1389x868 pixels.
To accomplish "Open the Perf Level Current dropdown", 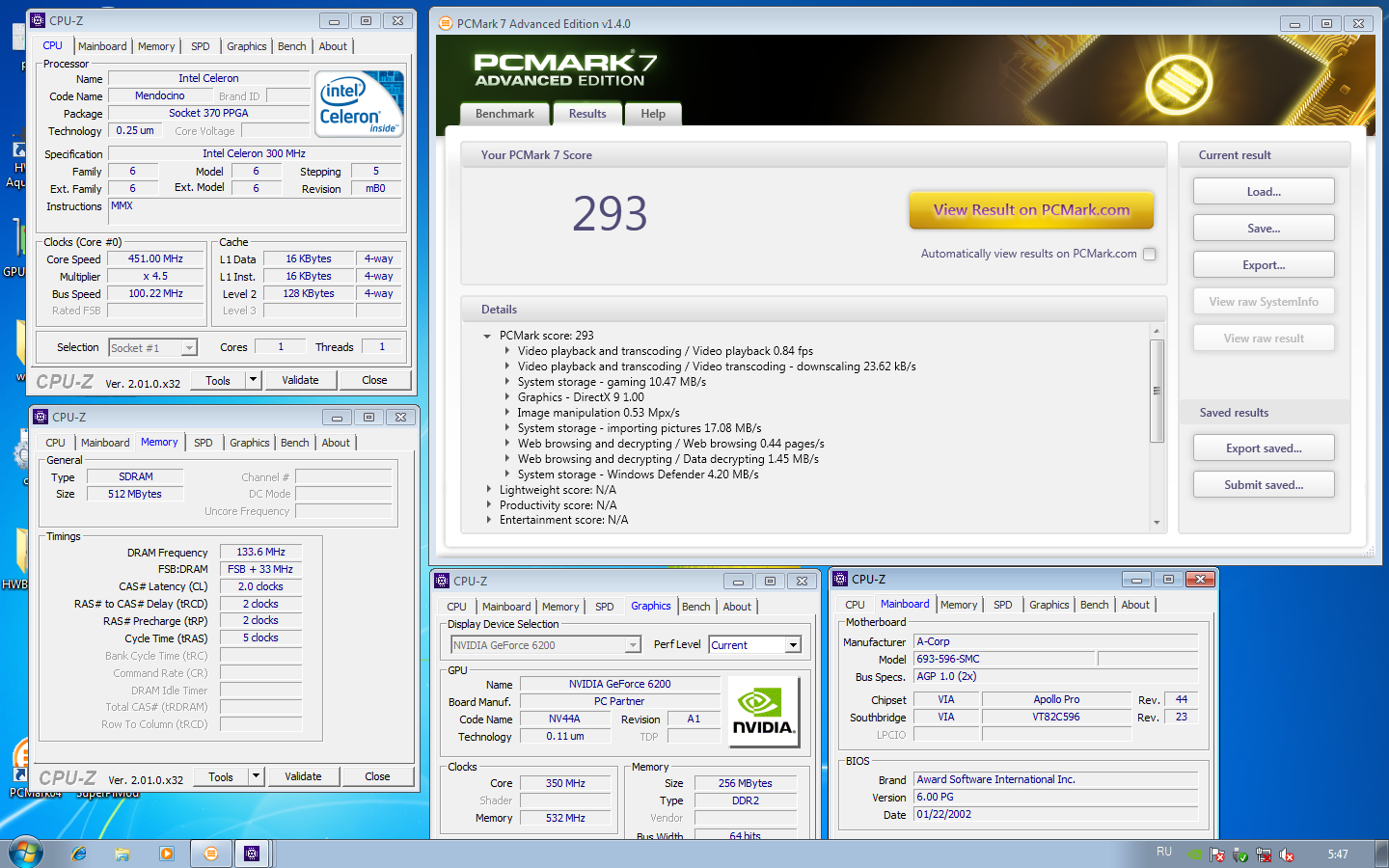I will point(793,645).
